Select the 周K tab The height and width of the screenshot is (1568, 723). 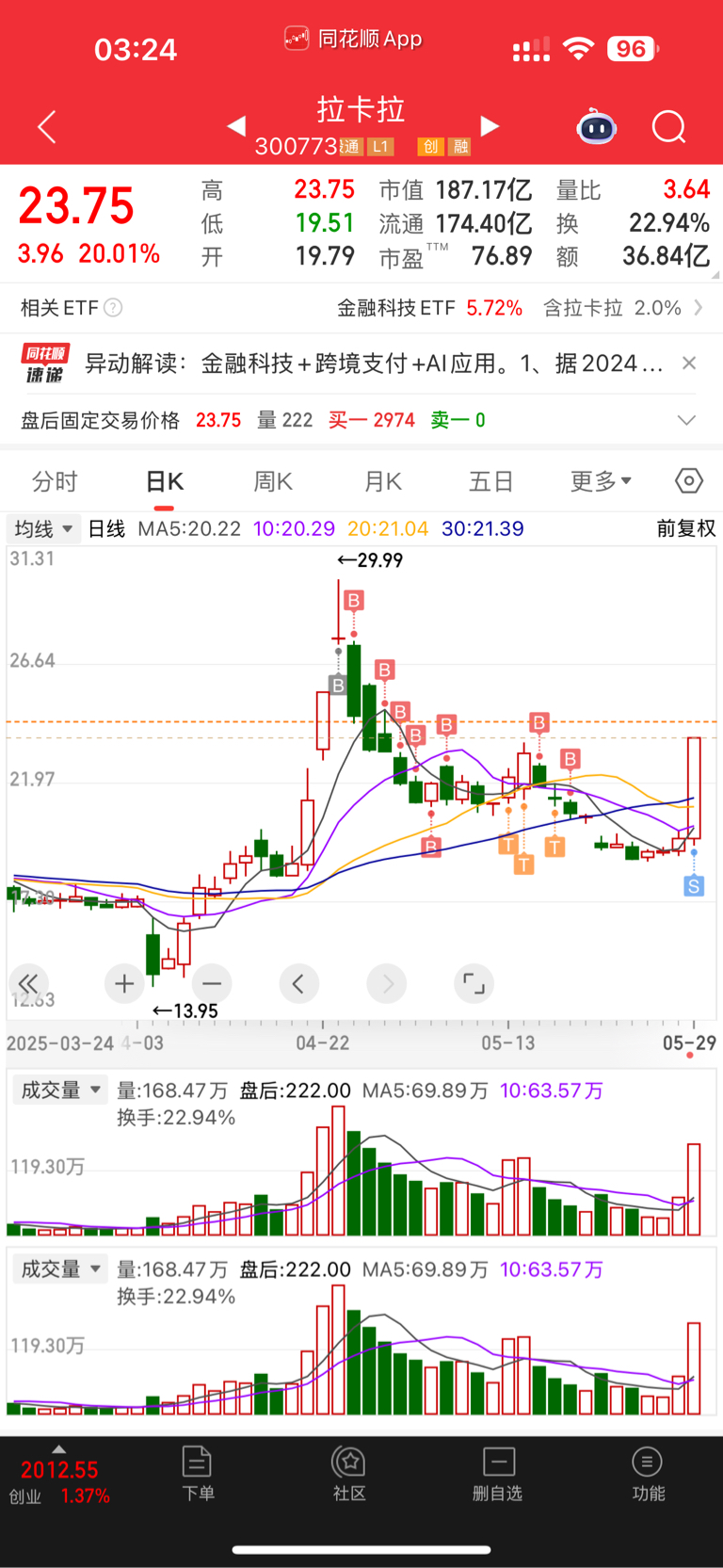[x=273, y=481]
